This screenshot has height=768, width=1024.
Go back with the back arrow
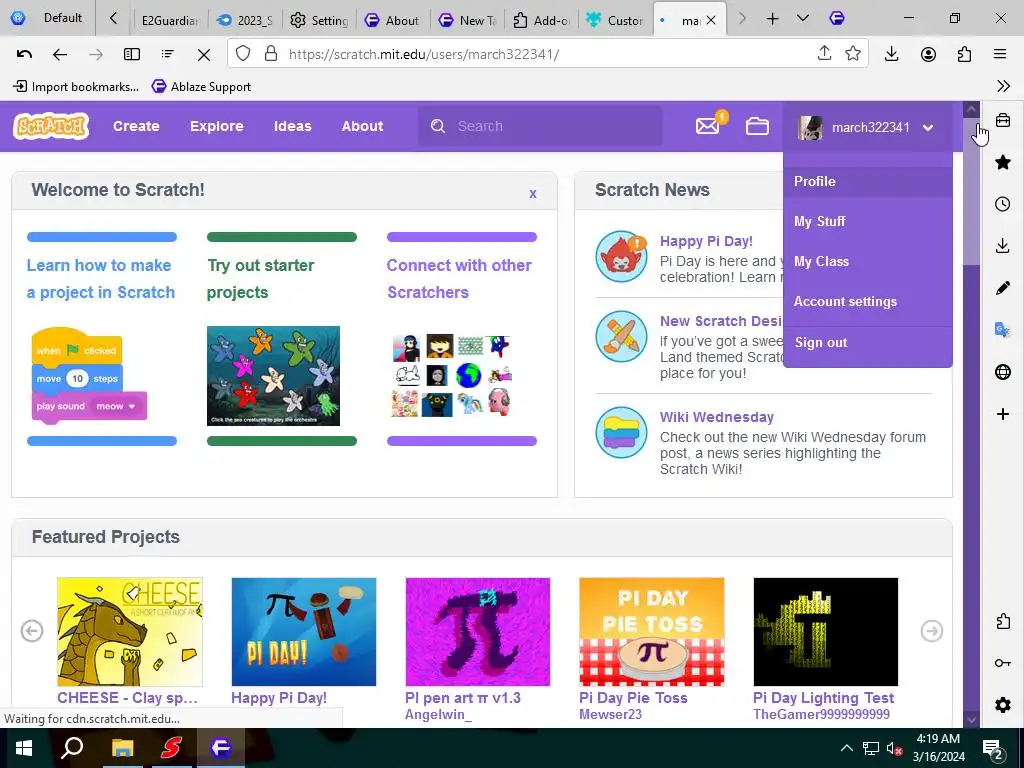(60, 54)
